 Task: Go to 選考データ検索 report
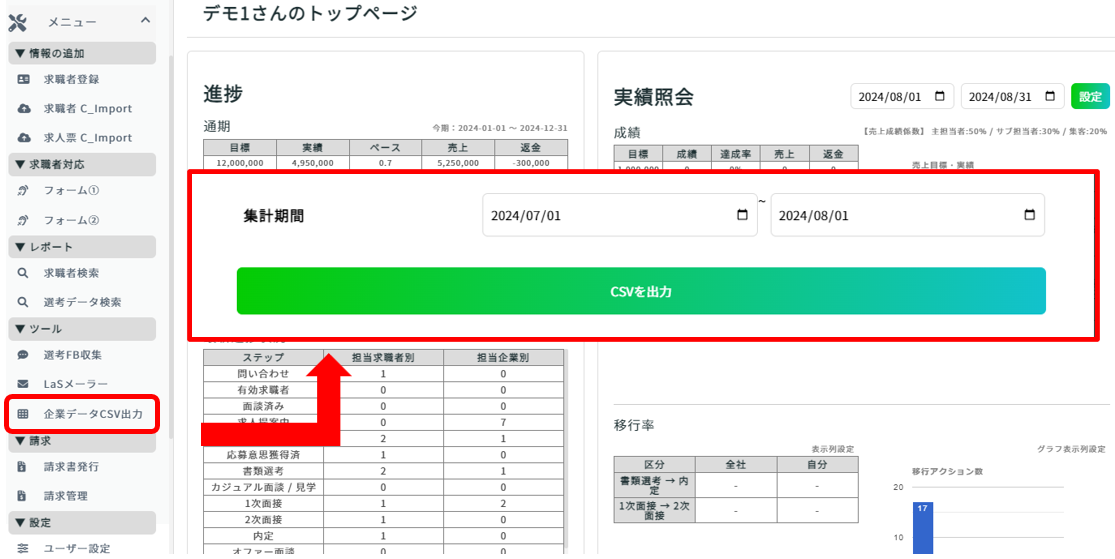pos(82,302)
